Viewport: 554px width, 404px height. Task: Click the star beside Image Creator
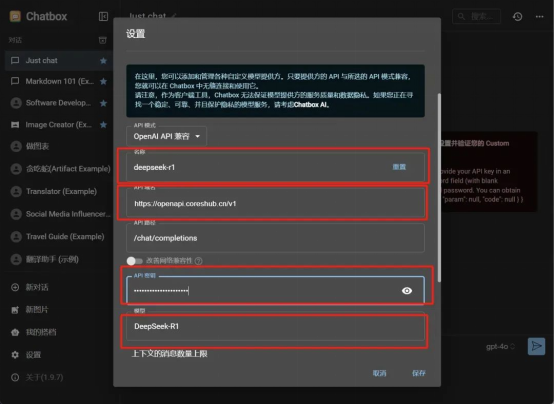click(x=103, y=125)
